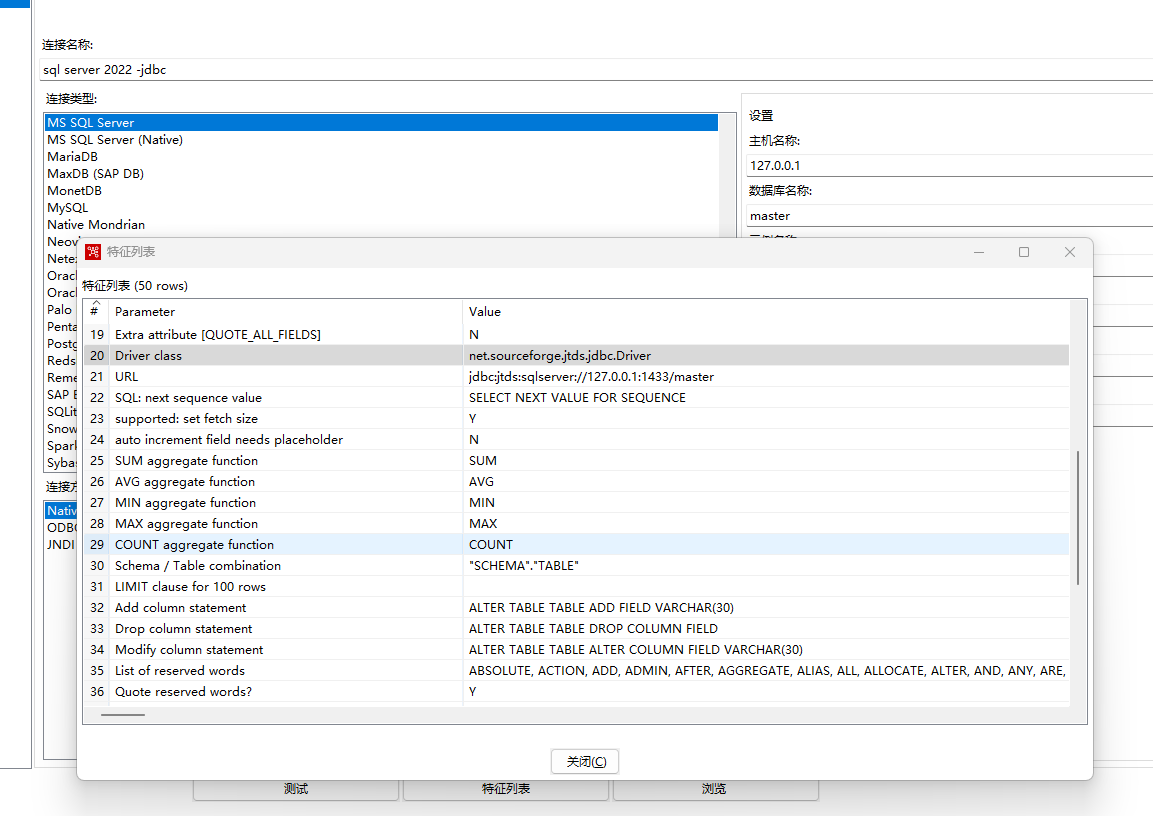Viewport: 1153px width, 816px height.
Task: Select SUM aggregate function row
Action: click(576, 461)
